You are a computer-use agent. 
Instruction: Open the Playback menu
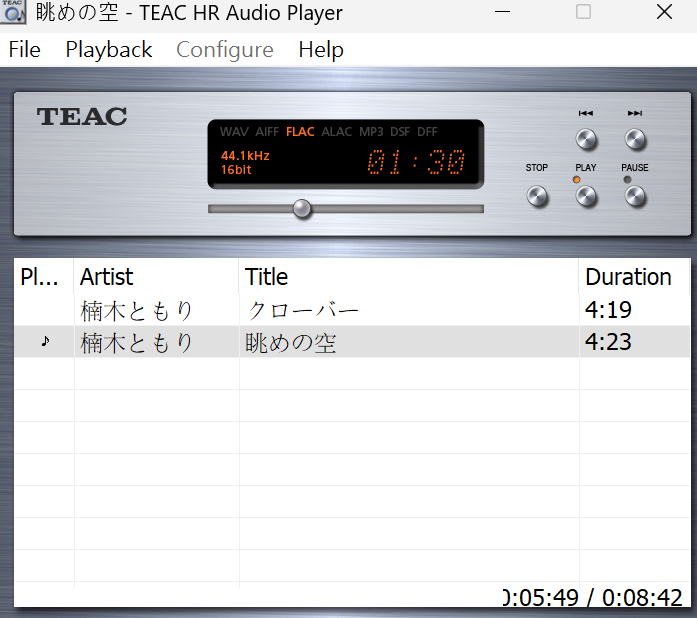click(109, 49)
